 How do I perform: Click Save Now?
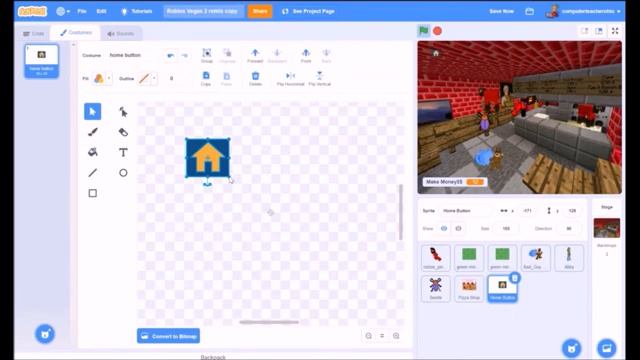pyautogui.click(x=502, y=11)
